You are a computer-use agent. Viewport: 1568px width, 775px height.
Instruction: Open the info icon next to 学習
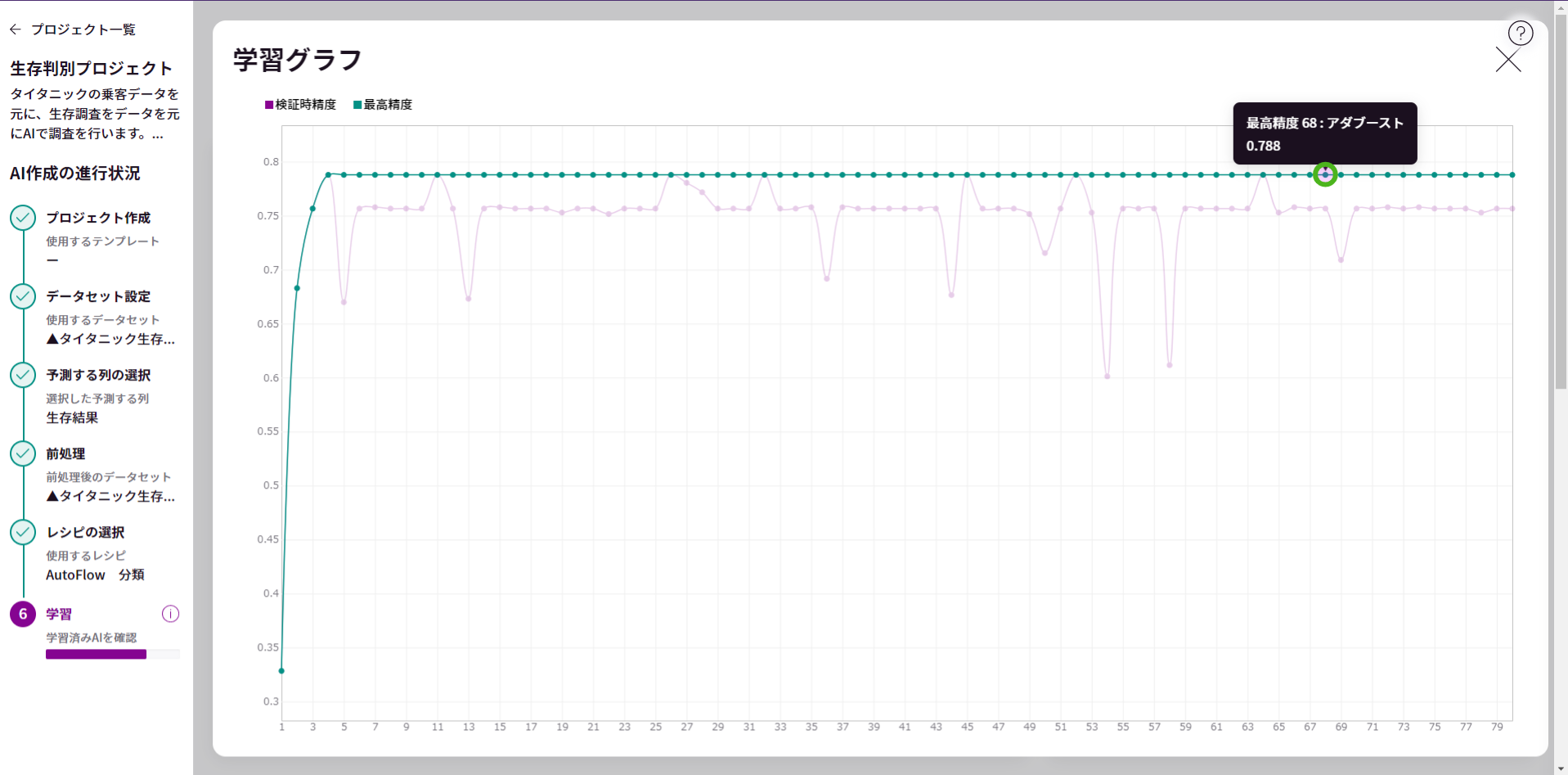[x=170, y=614]
